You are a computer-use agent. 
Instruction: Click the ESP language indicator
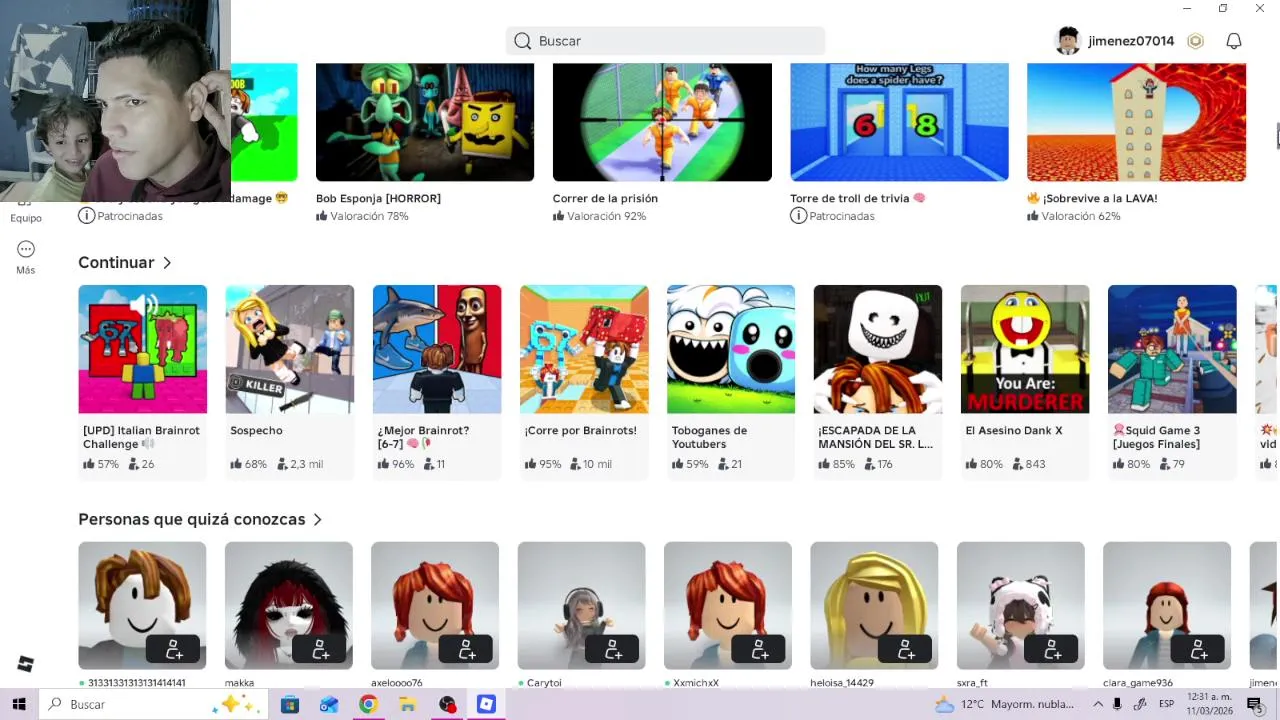1166,704
